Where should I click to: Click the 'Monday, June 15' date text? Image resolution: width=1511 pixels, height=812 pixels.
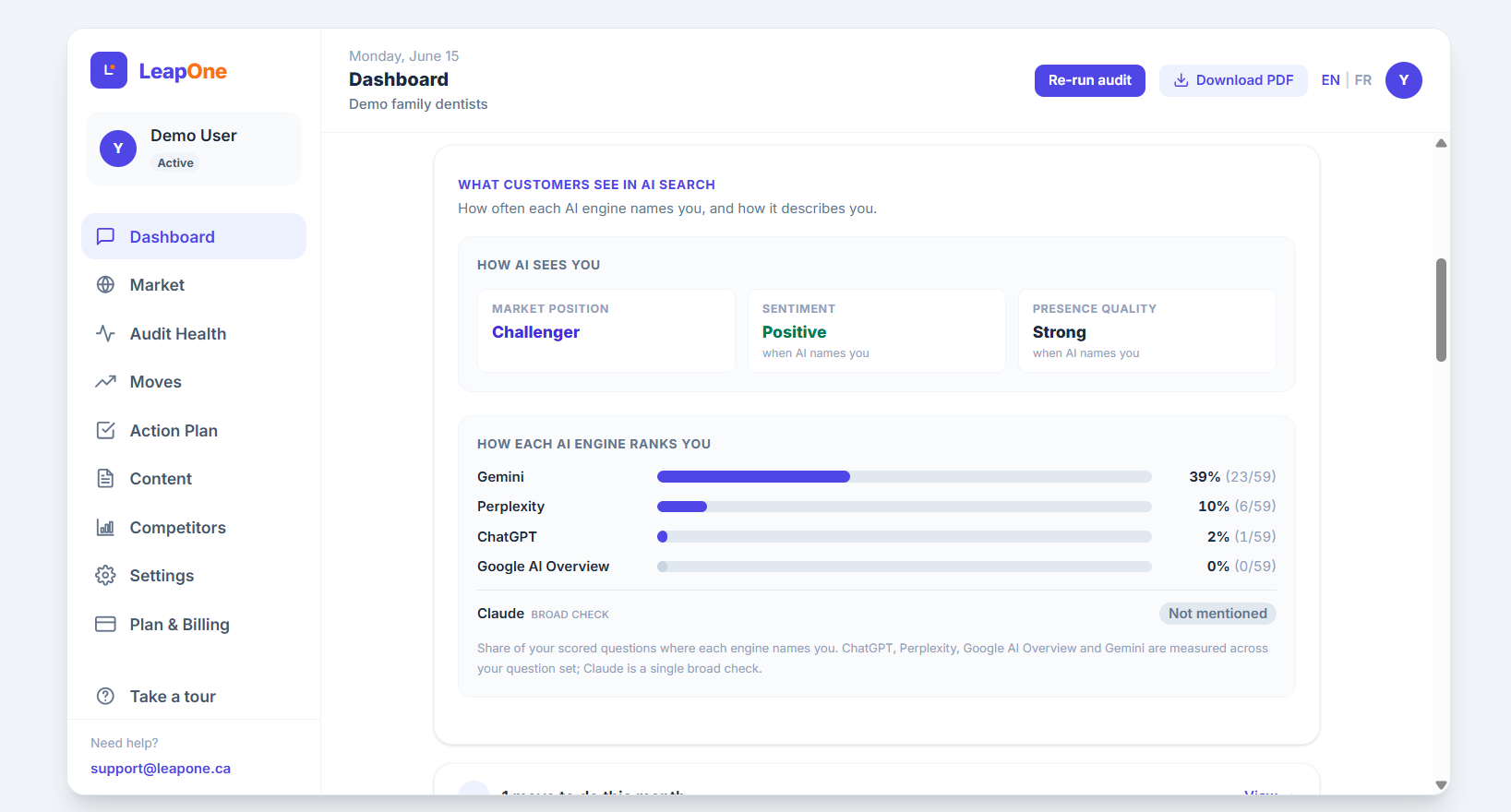(x=403, y=56)
